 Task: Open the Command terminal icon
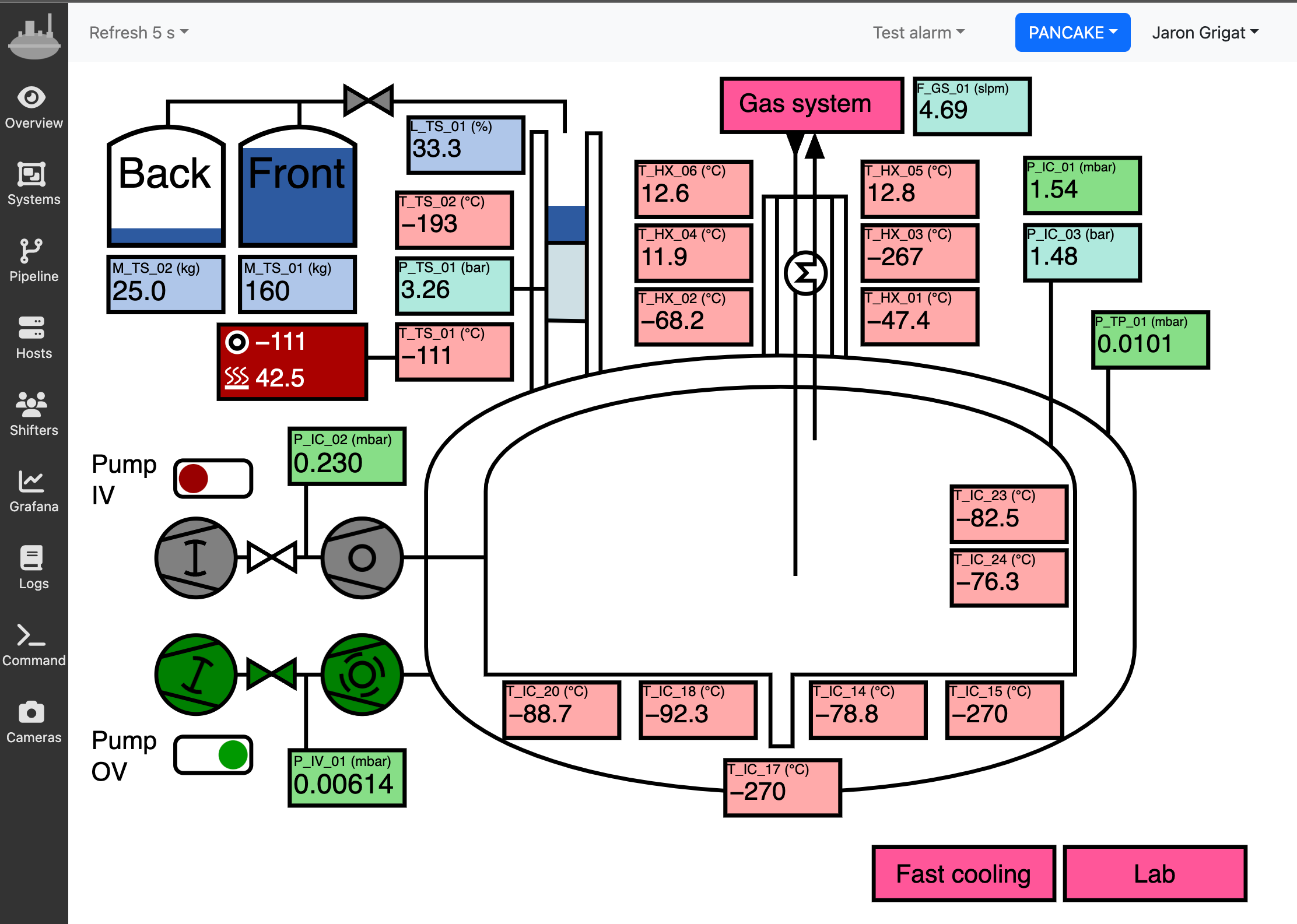click(x=32, y=635)
